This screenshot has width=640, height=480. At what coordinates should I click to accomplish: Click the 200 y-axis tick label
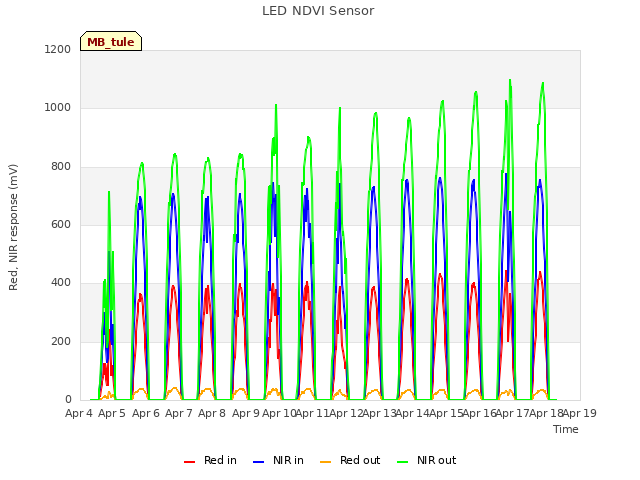click(61, 342)
